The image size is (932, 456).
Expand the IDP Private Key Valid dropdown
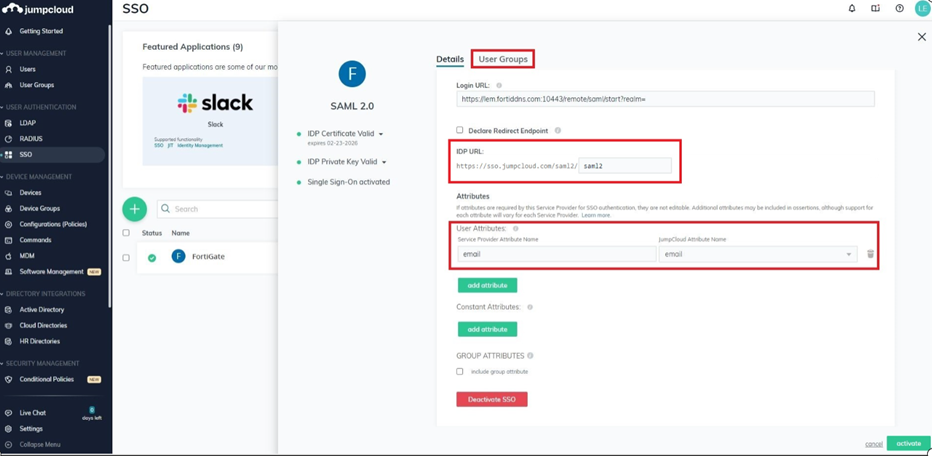click(x=384, y=162)
